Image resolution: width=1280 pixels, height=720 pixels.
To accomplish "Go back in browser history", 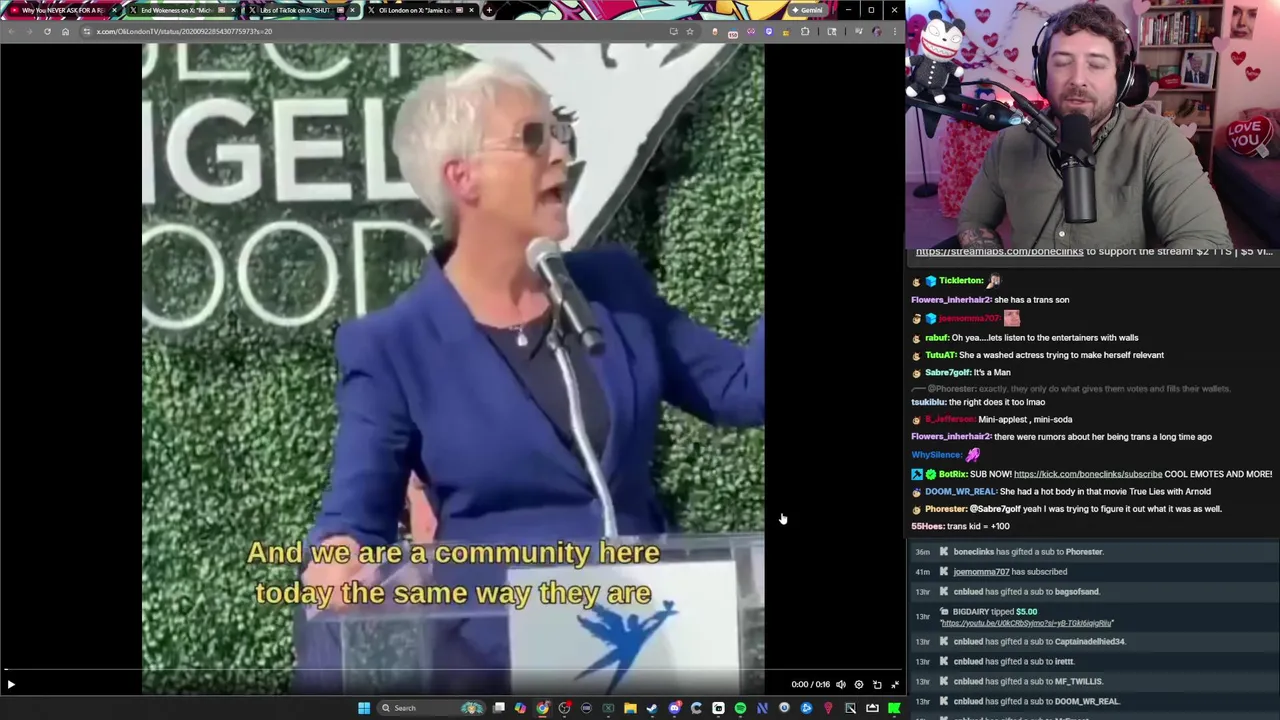I will [x=11, y=31].
